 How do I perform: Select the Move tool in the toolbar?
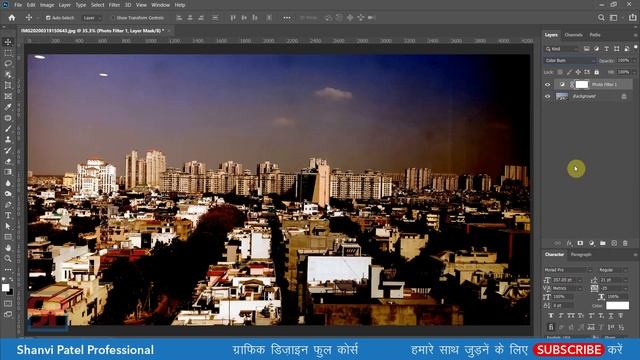pos(8,42)
